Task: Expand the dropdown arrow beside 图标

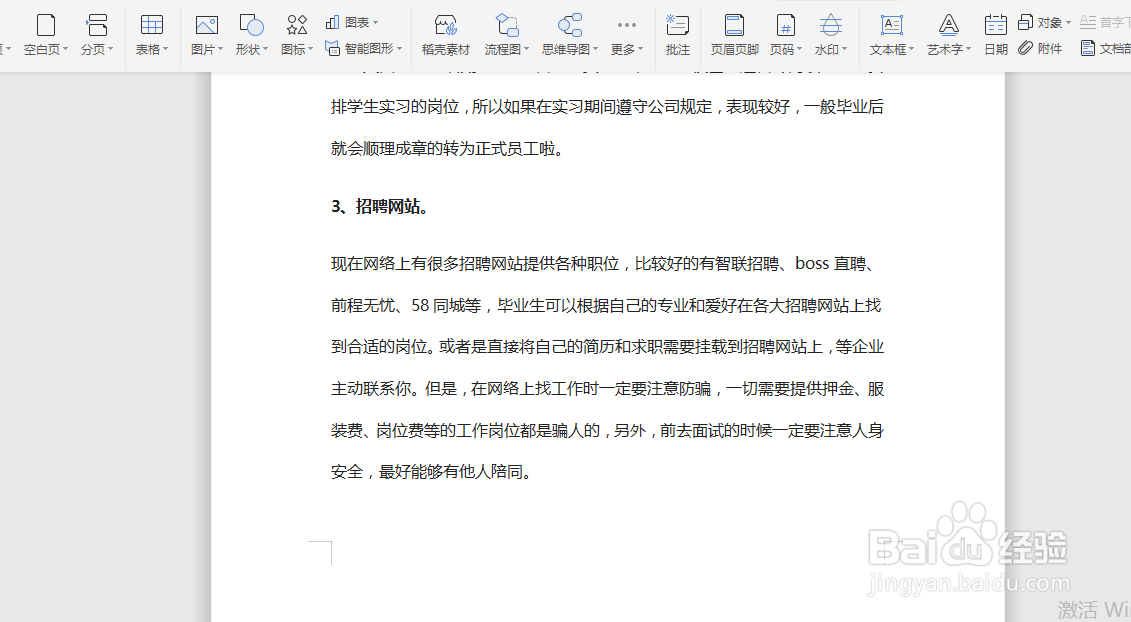Action: (311, 49)
